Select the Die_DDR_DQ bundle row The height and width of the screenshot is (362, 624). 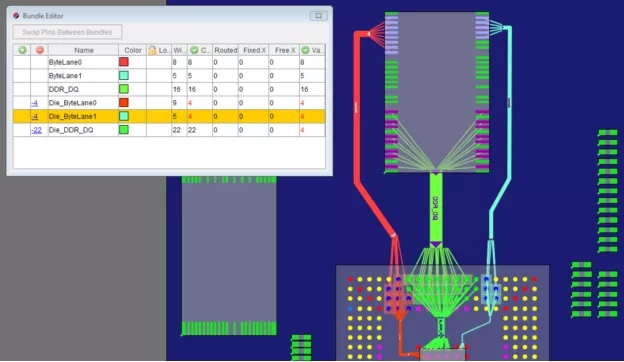tap(169, 130)
